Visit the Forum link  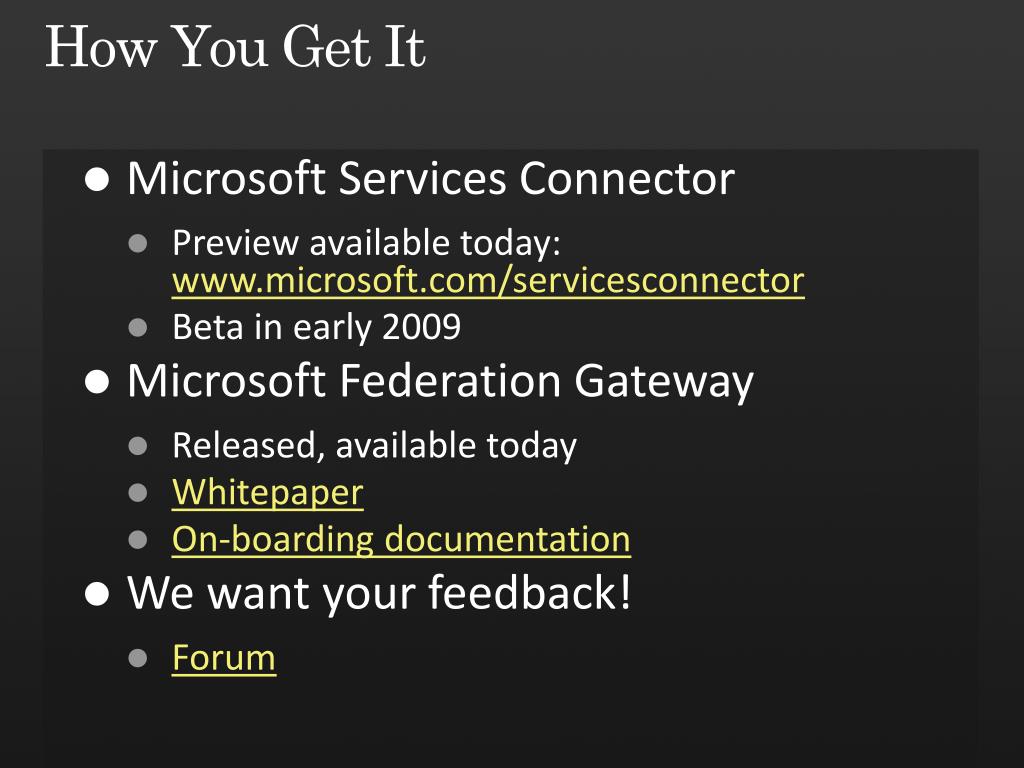(224, 658)
